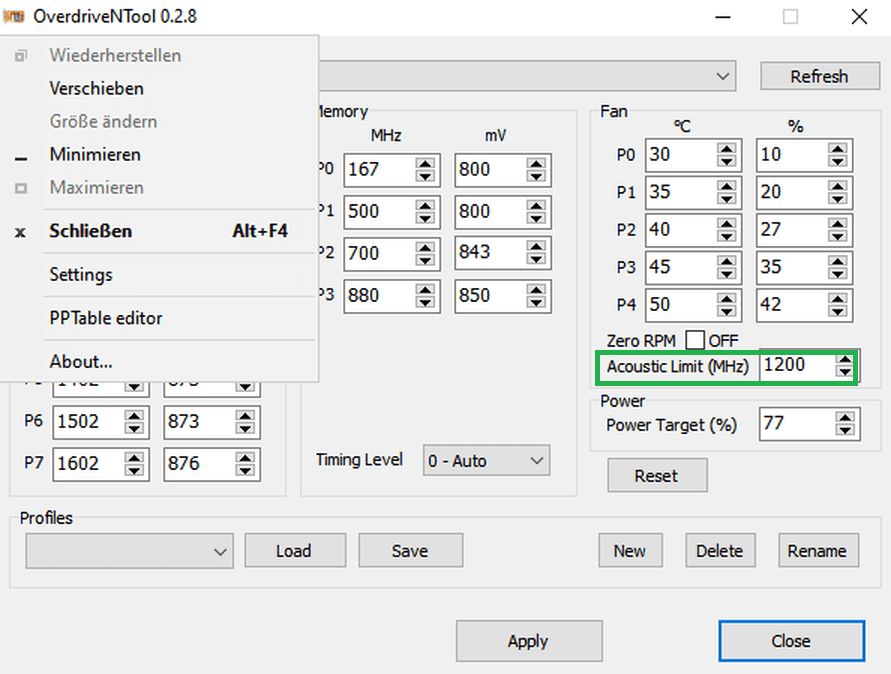The image size is (891, 674).
Task: Delete the selected profile
Action: pyautogui.click(x=720, y=551)
